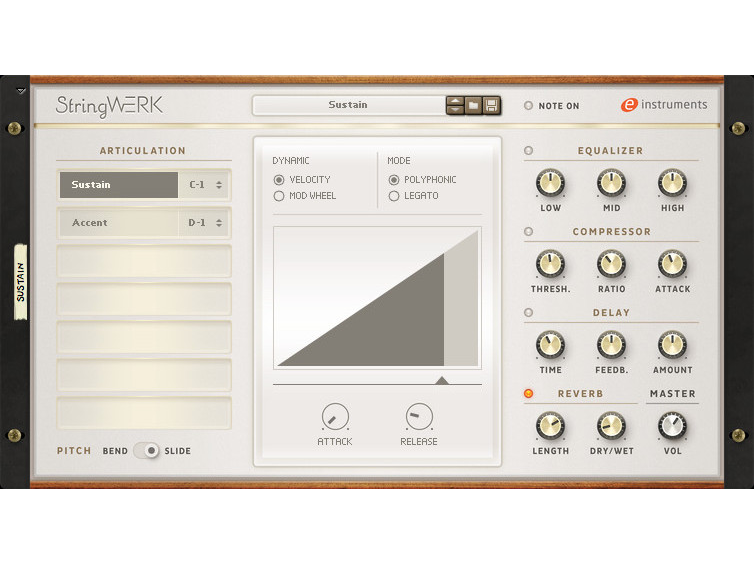The width and height of the screenshot is (754, 565).
Task: Change the D-1 keyswitch for Accent
Action: [205, 223]
